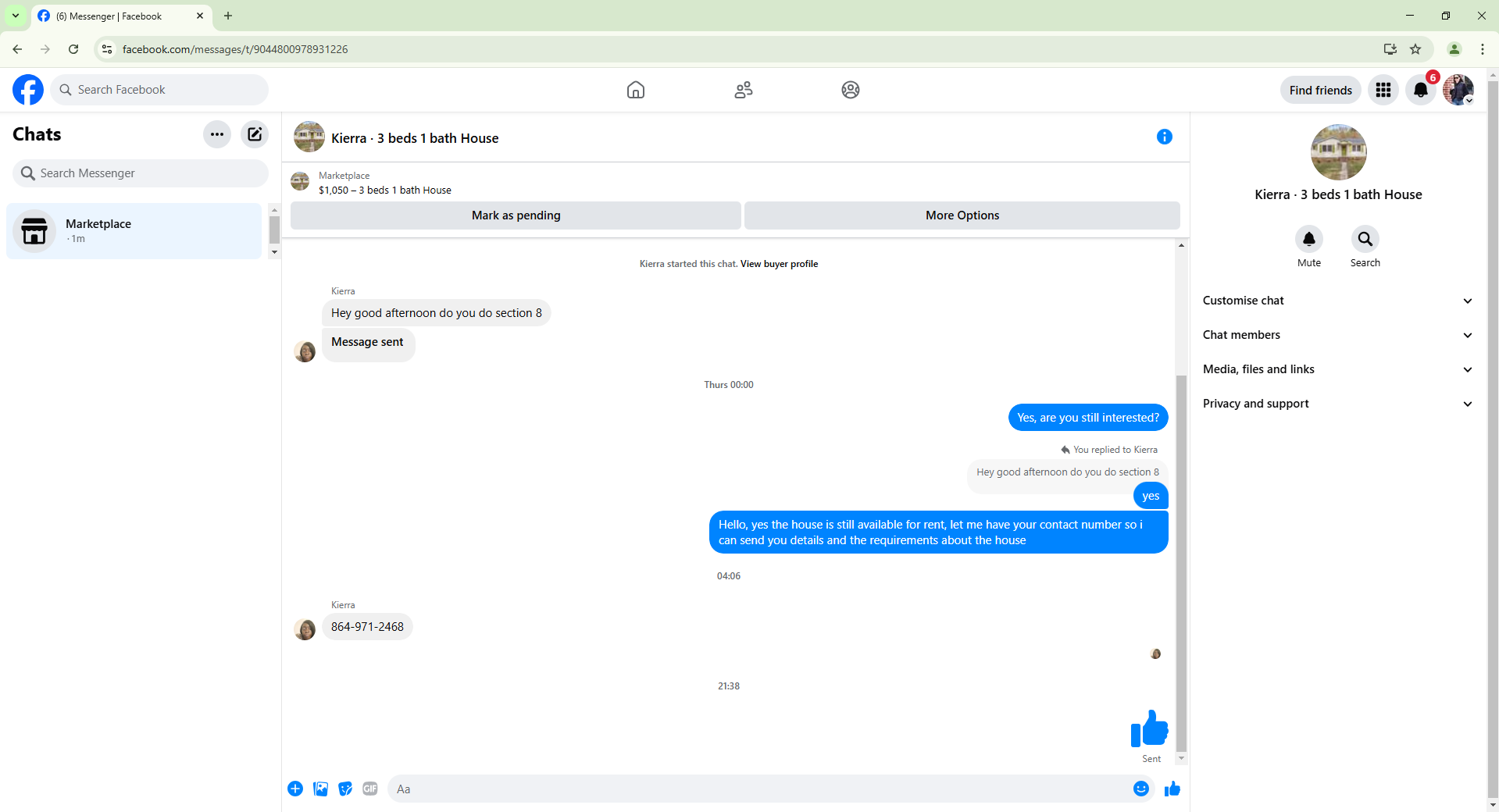Open View buyer profile link

[779, 264]
